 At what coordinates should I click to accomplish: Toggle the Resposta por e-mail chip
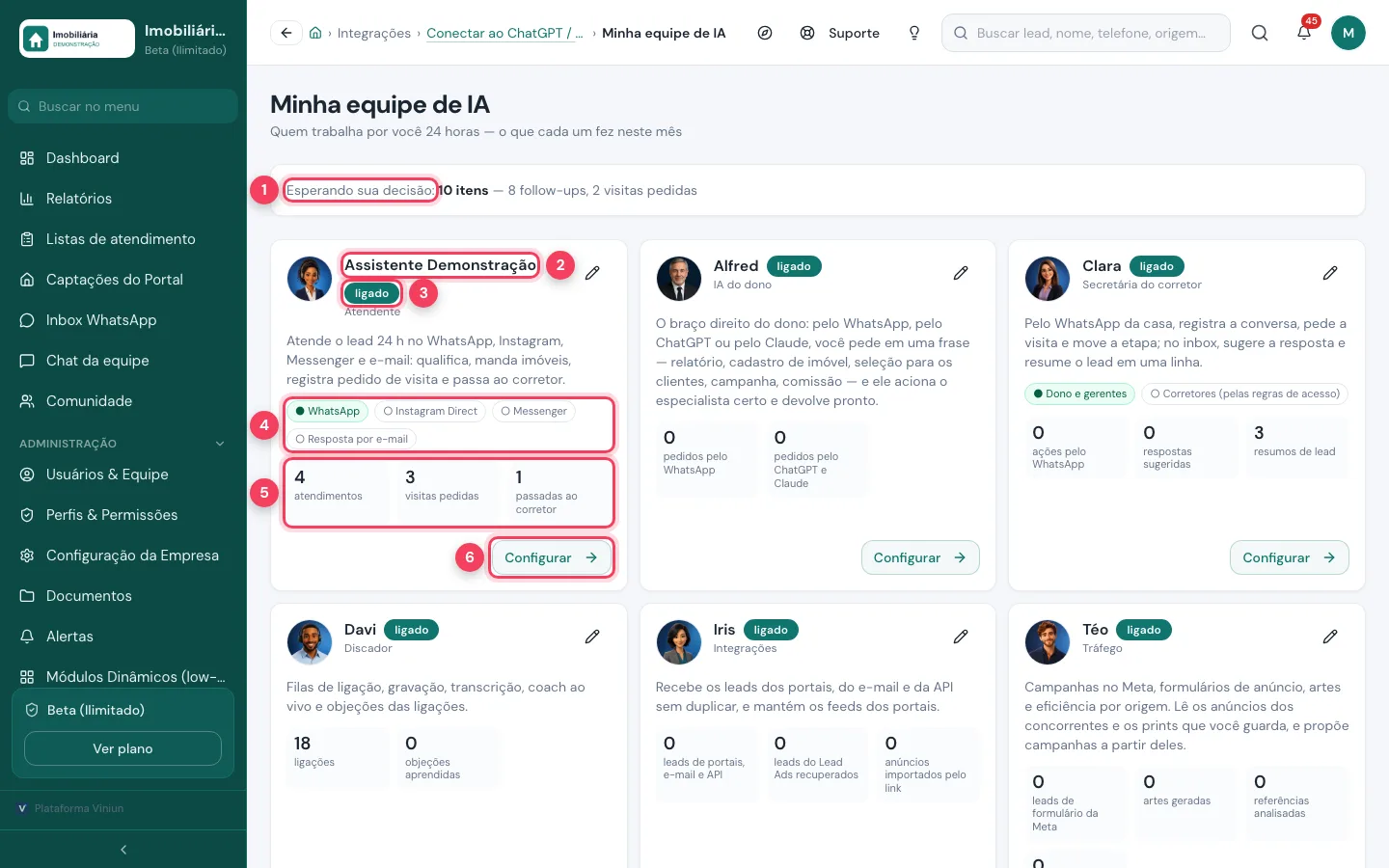click(x=352, y=439)
